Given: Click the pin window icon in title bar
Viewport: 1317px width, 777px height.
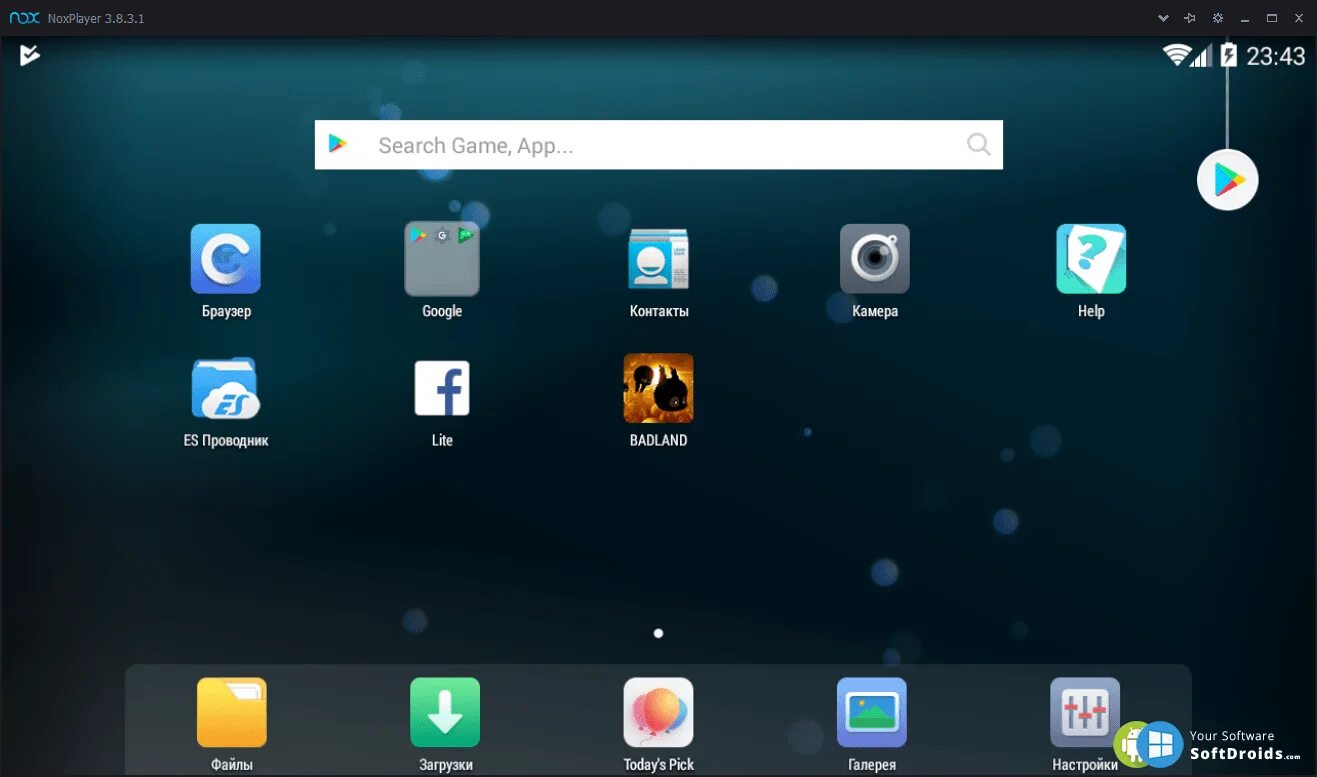Looking at the screenshot, I should (x=1190, y=18).
